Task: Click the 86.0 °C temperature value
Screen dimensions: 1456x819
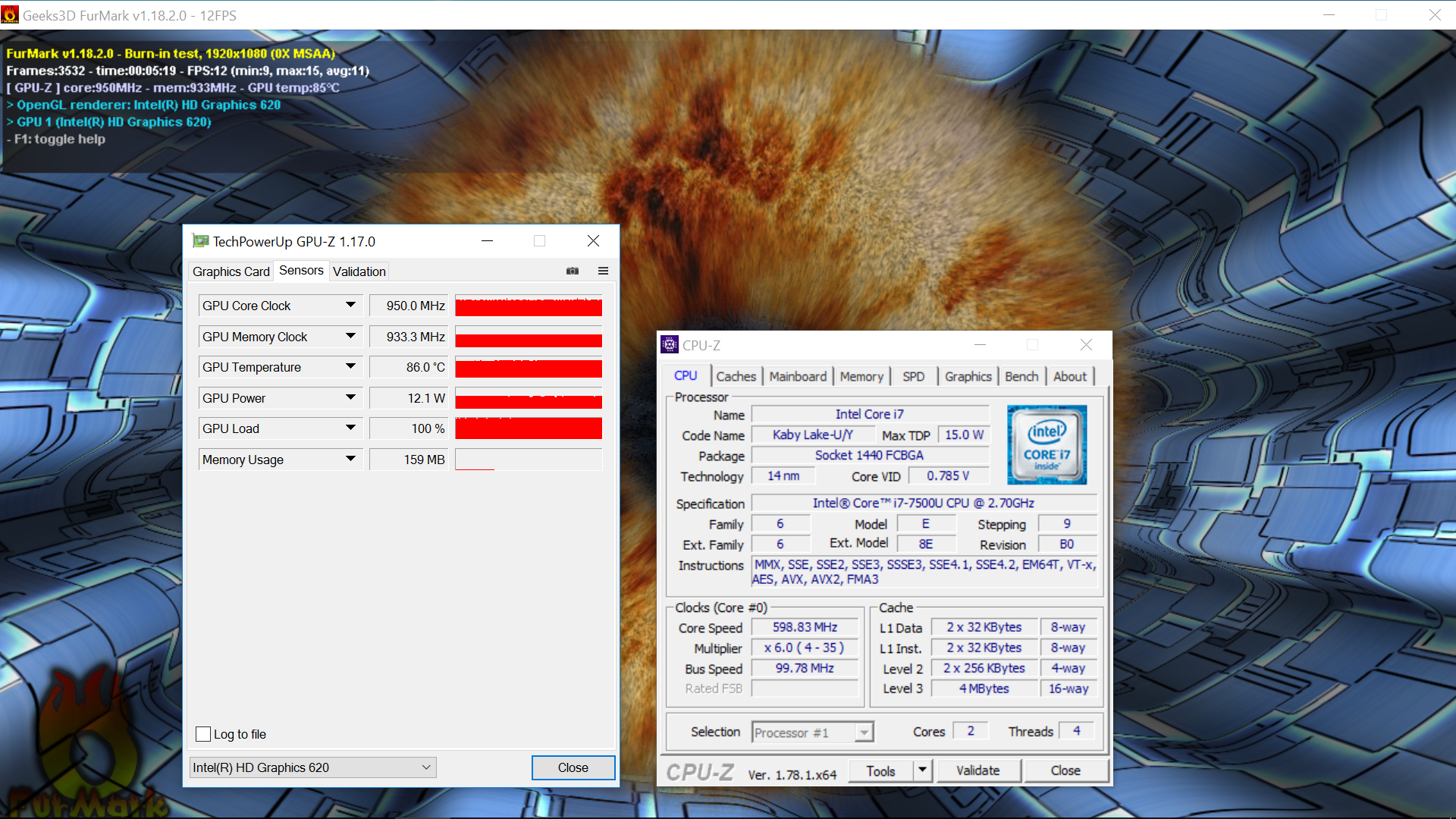Action: click(409, 367)
